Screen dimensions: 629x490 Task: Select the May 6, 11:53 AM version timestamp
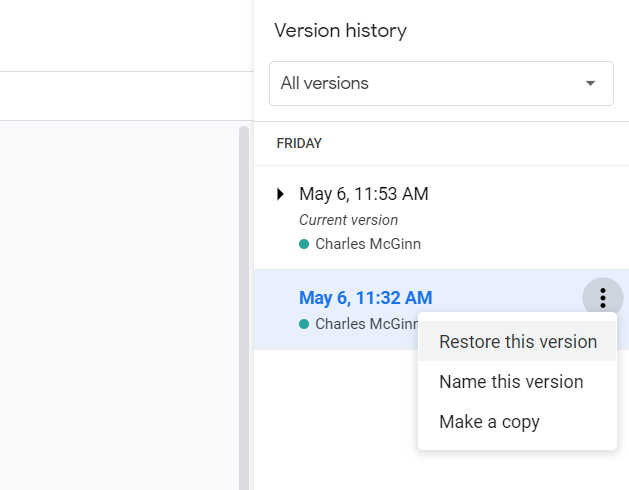click(363, 194)
